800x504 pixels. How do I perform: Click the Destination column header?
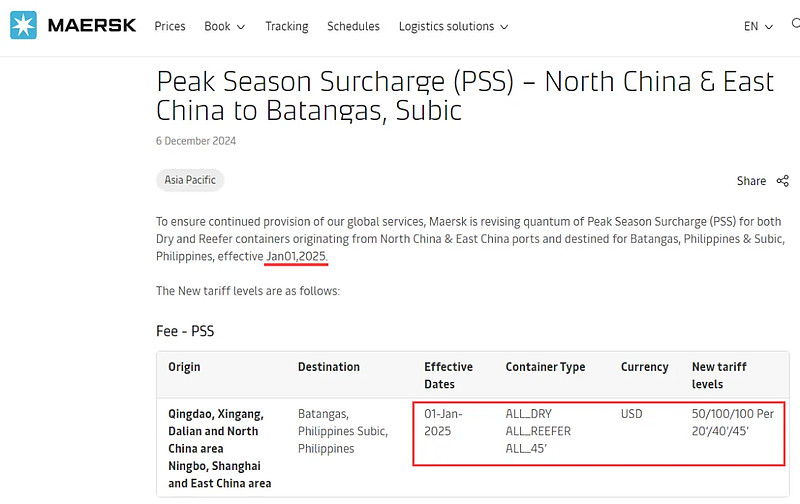328,367
